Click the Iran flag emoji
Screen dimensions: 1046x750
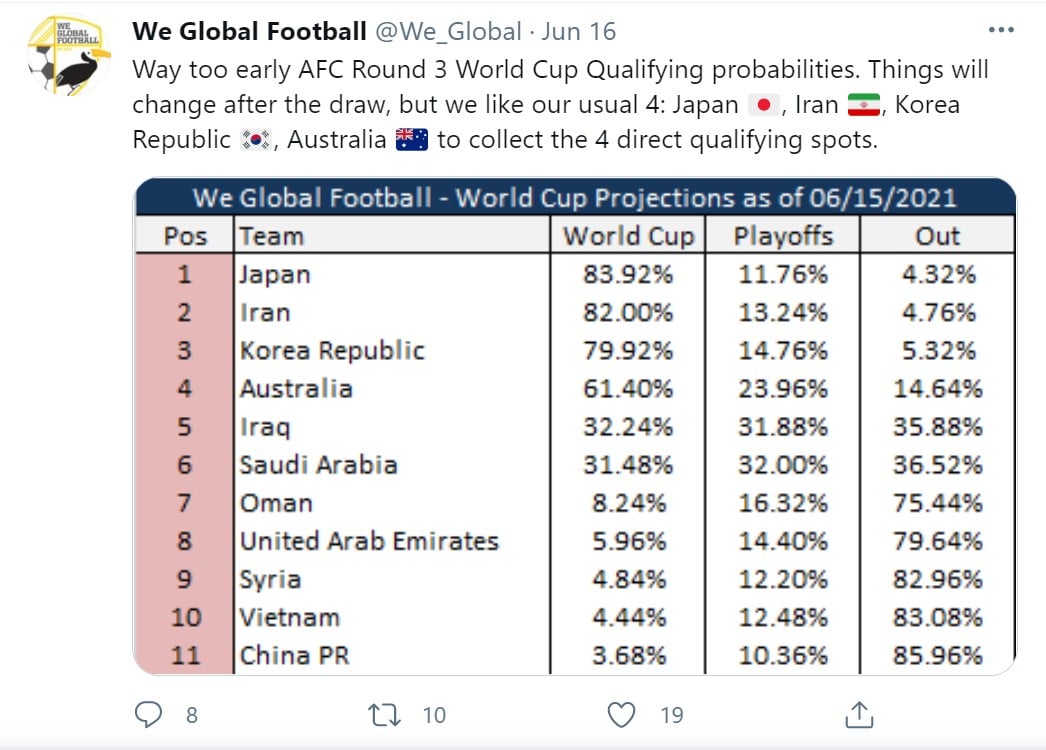click(x=862, y=105)
